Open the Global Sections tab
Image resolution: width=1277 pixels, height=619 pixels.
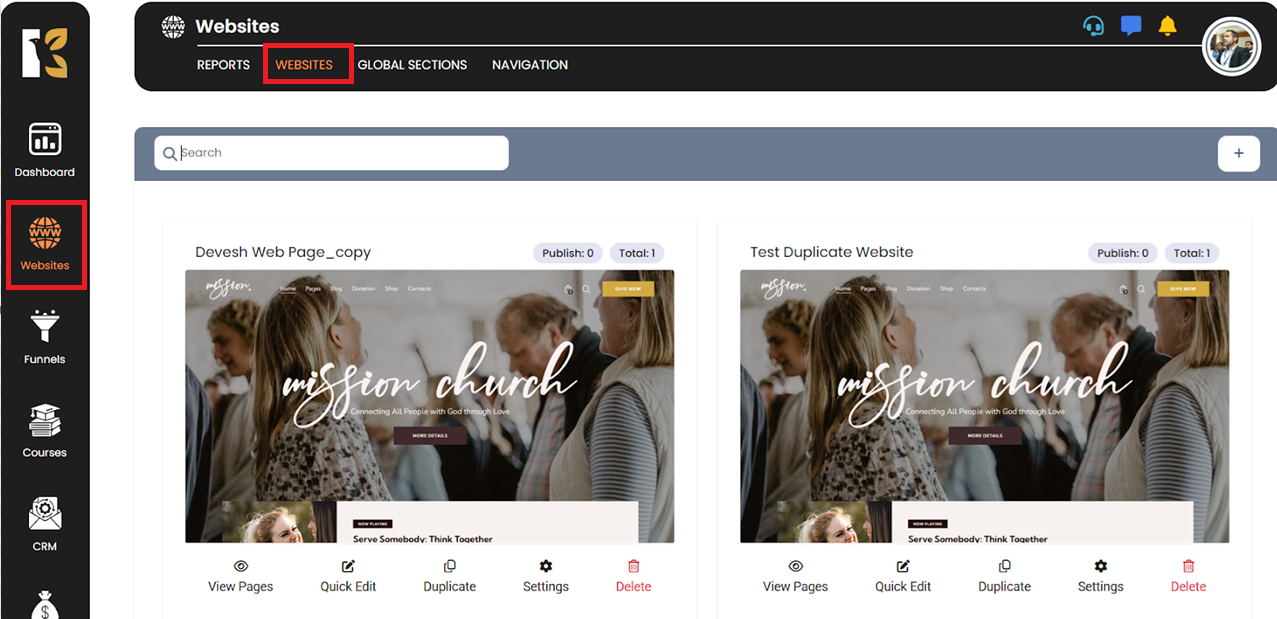(412, 65)
